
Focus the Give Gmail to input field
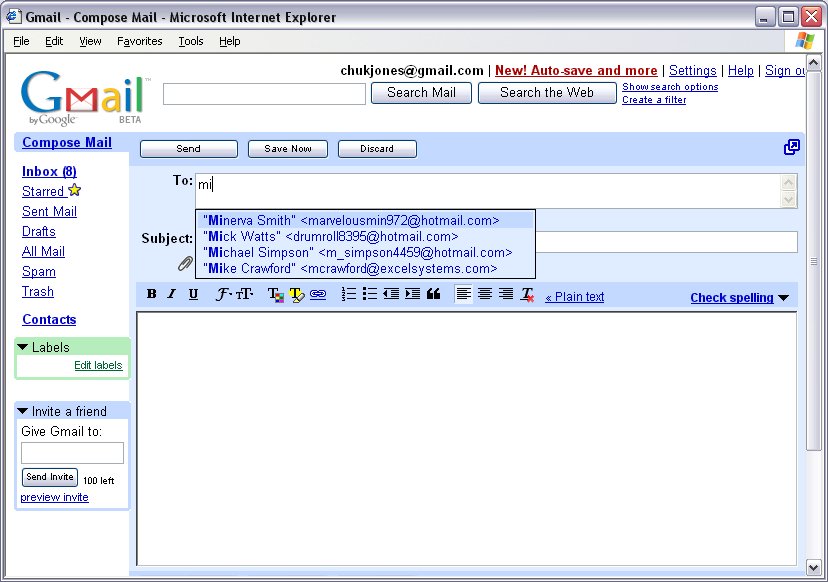pos(72,453)
